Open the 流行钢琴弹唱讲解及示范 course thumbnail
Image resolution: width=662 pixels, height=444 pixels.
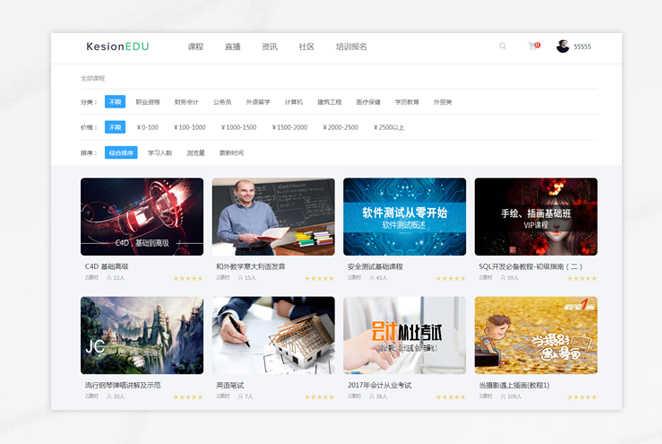click(142, 335)
